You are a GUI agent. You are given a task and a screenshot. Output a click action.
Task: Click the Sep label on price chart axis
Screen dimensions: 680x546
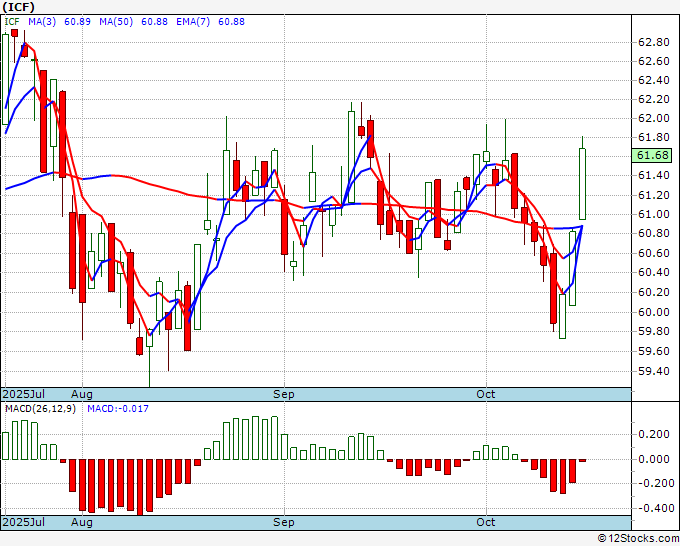[284, 394]
